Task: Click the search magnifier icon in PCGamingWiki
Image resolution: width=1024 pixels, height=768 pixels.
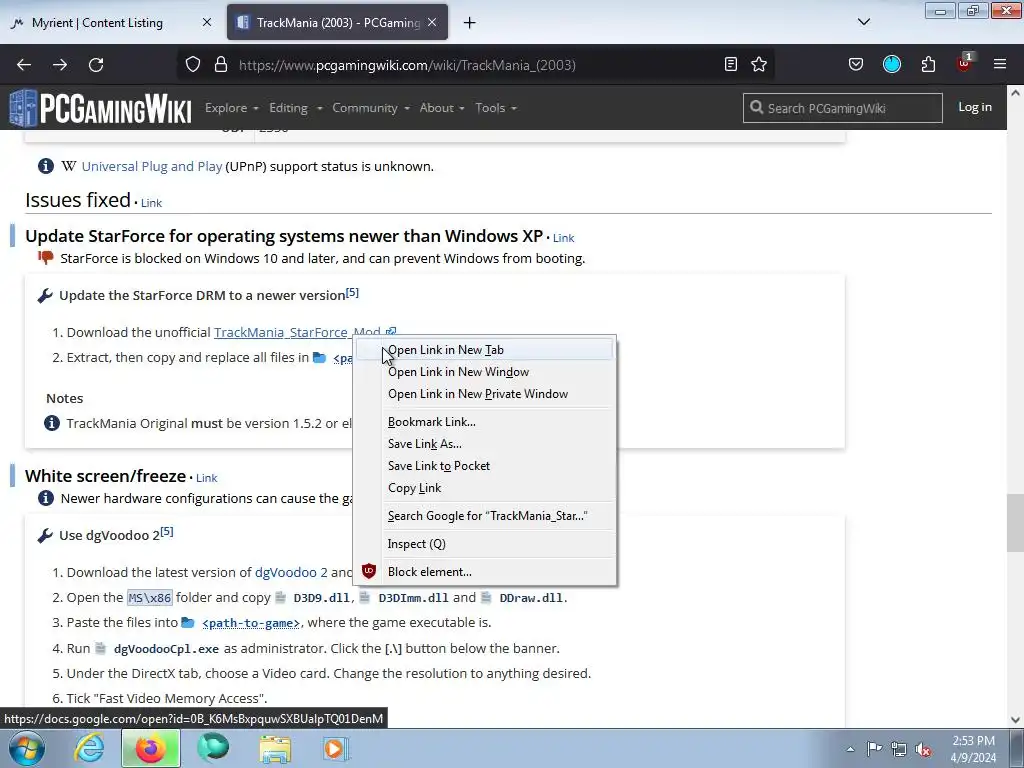Action: pos(756,108)
